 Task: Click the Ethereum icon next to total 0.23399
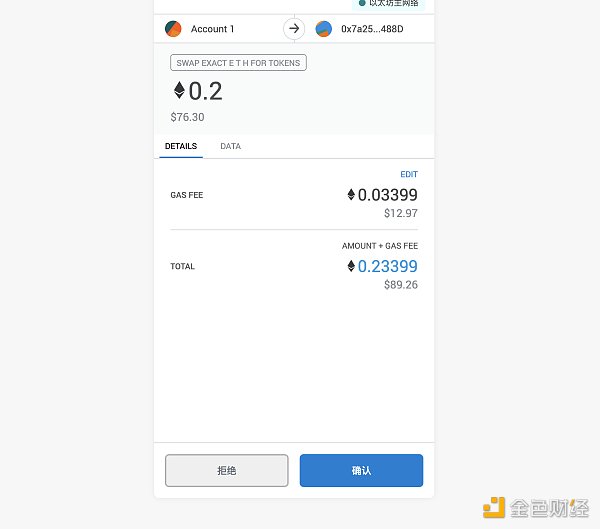point(351,266)
